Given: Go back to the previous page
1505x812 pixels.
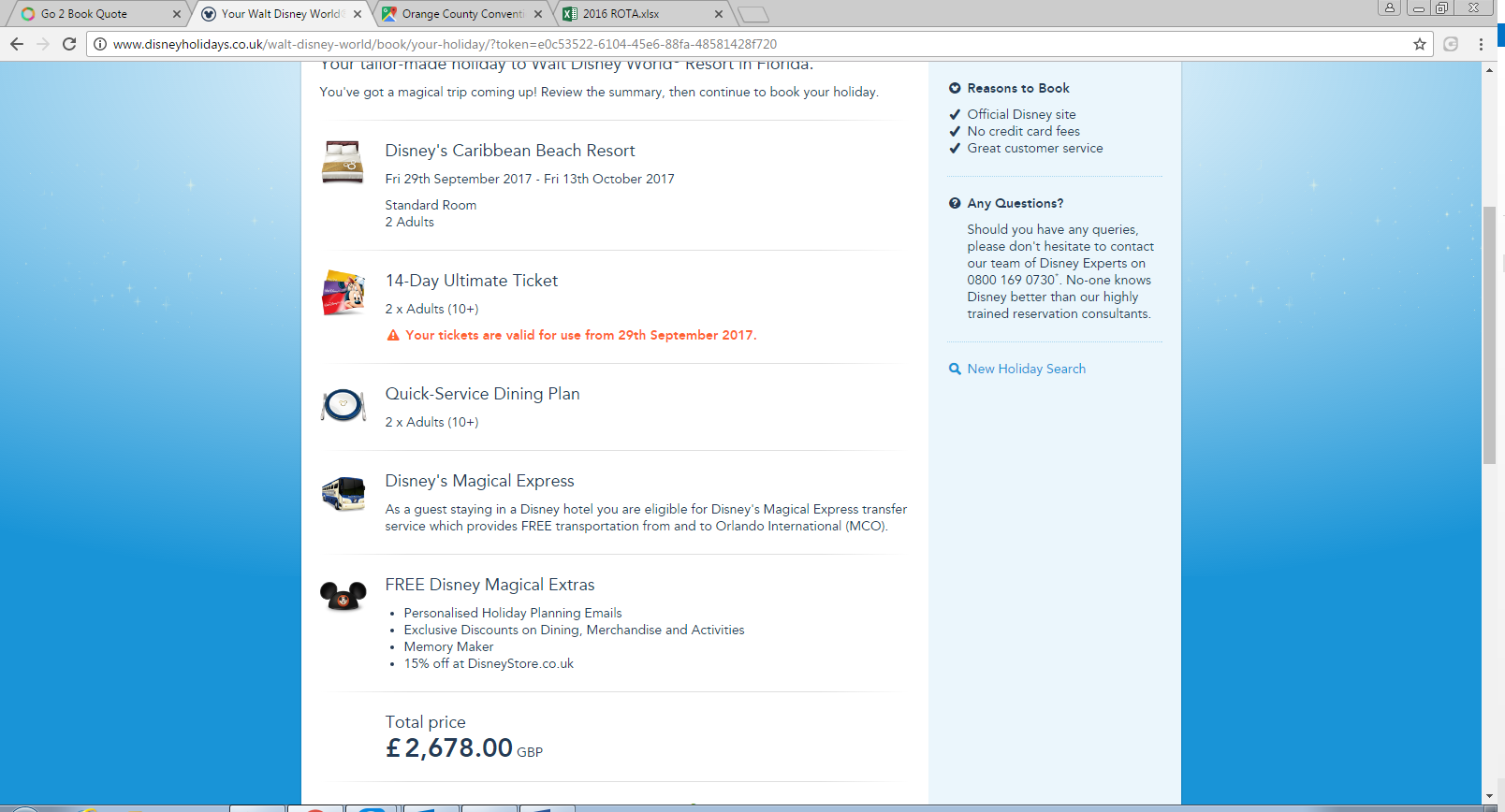Looking at the screenshot, I should (x=17, y=44).
